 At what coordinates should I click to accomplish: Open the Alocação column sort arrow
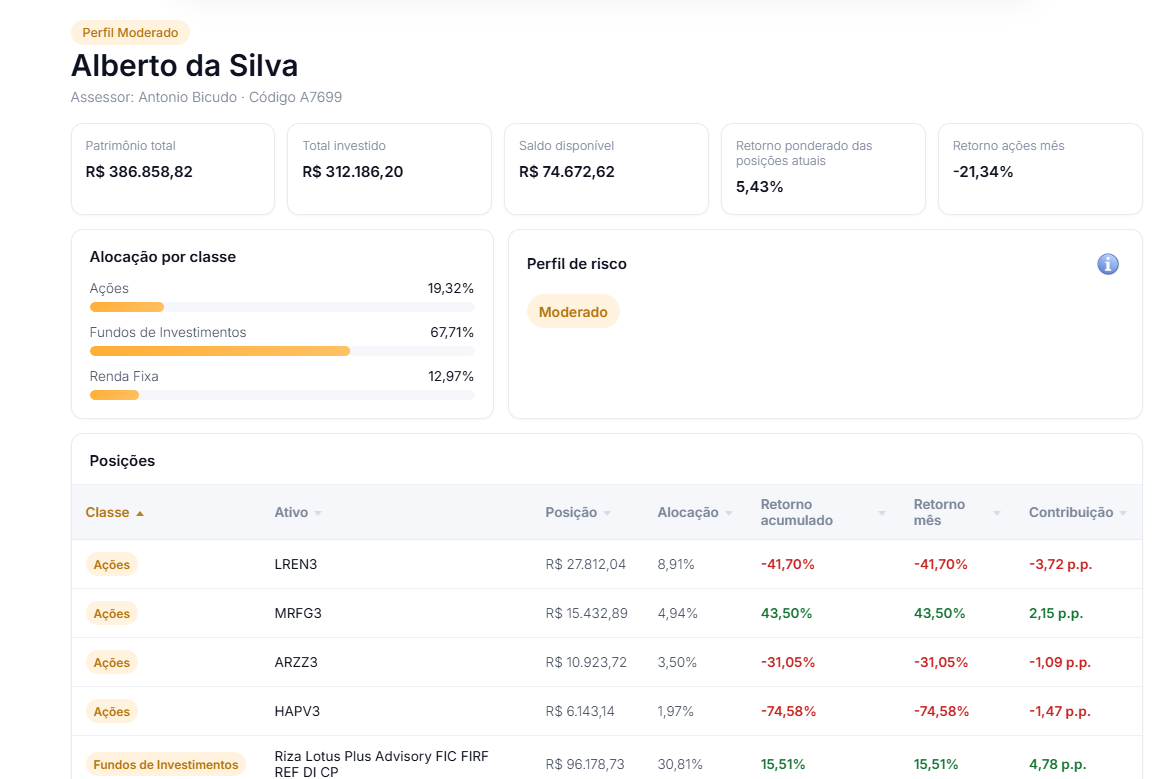pyautogui.click(x=728, y=513)
